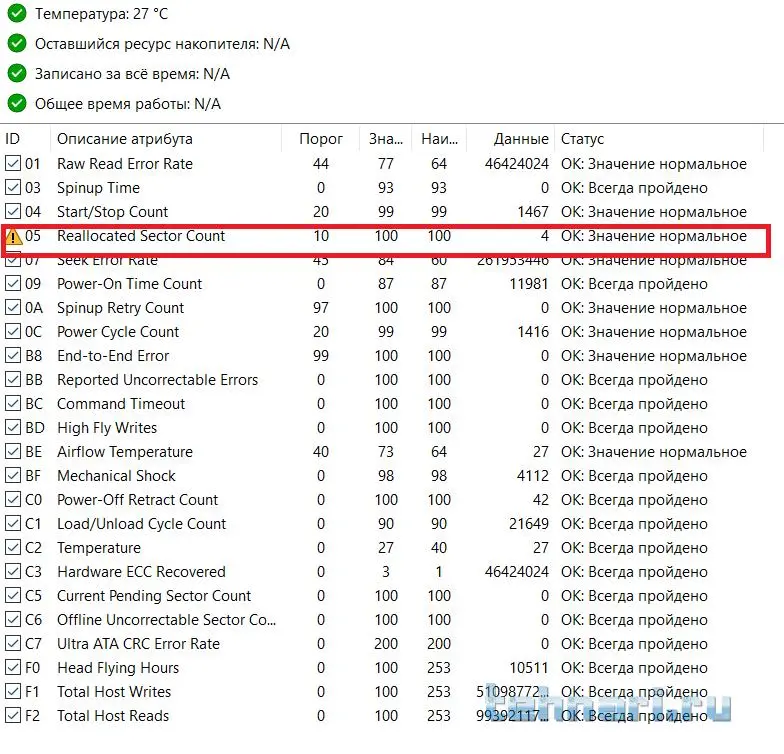Toggle checkbox for C2 Temperature
Image resolution: width=784 pixels, height=754 pixels.
12,548
